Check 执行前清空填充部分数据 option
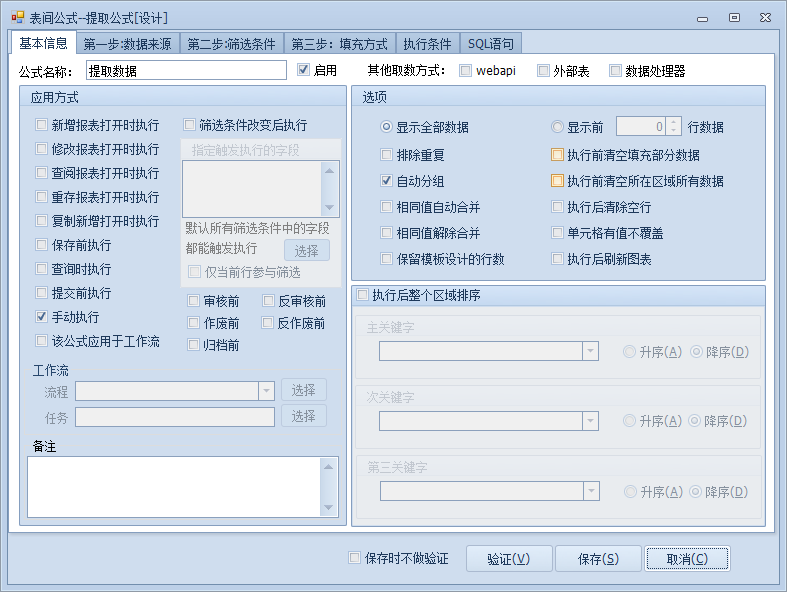787x592 pixels. tap(557, 155)
